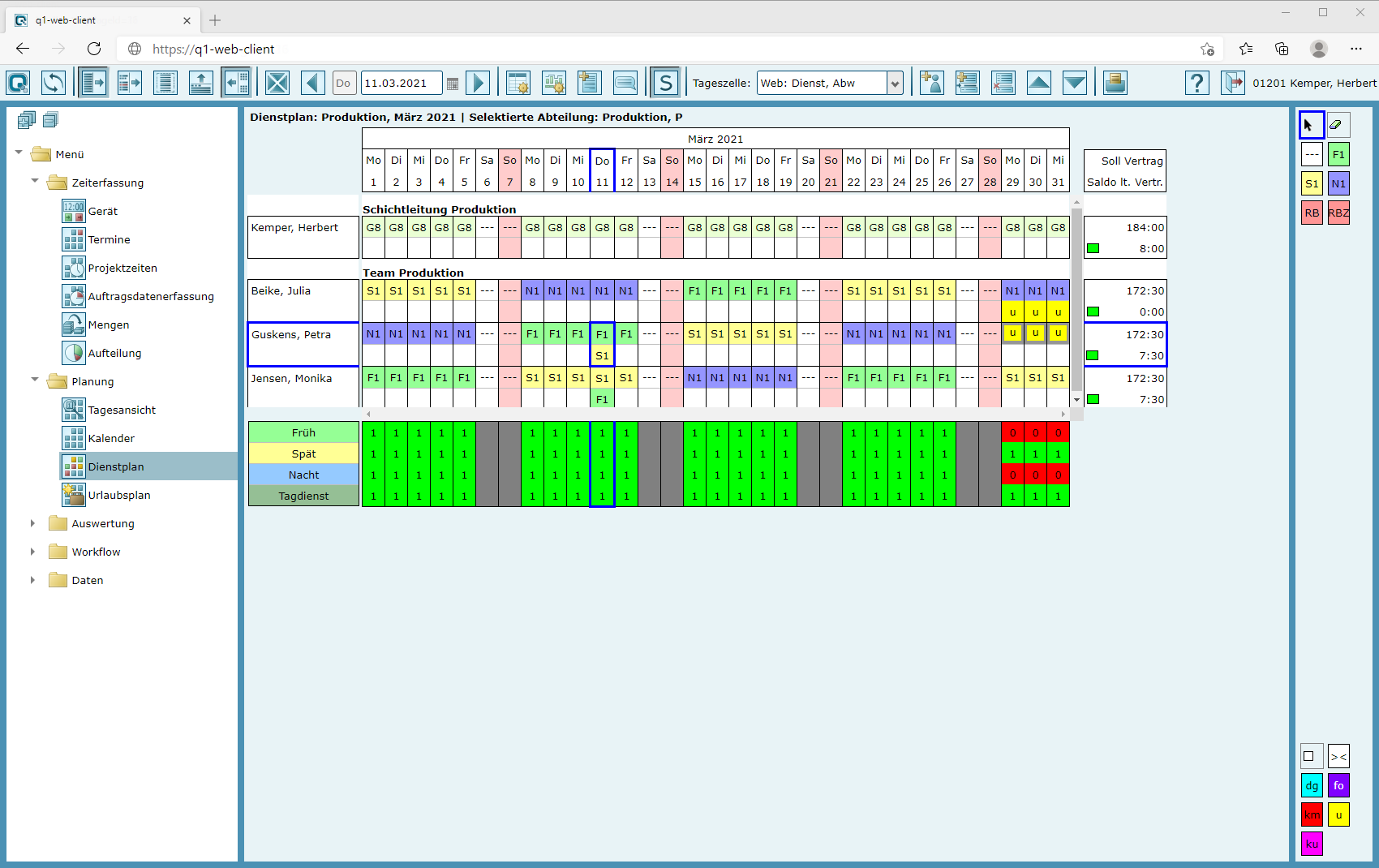Go to previous day with left arrow
The height and width of the screenshot is (868, 1379).
tap(312, 83)
